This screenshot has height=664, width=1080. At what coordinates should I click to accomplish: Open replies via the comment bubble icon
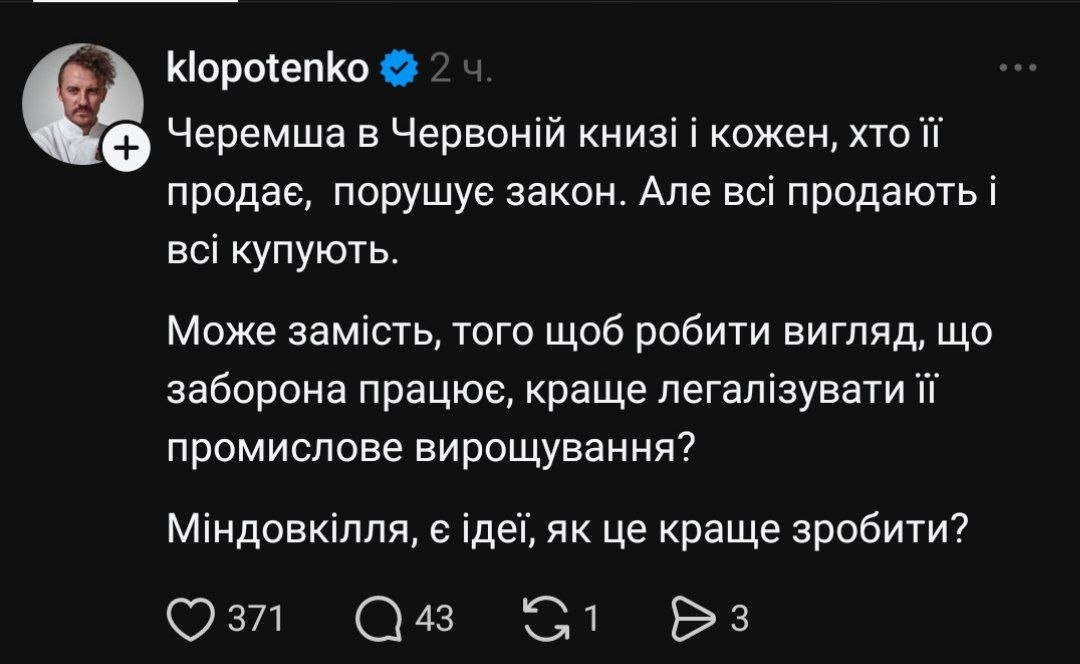375,618
